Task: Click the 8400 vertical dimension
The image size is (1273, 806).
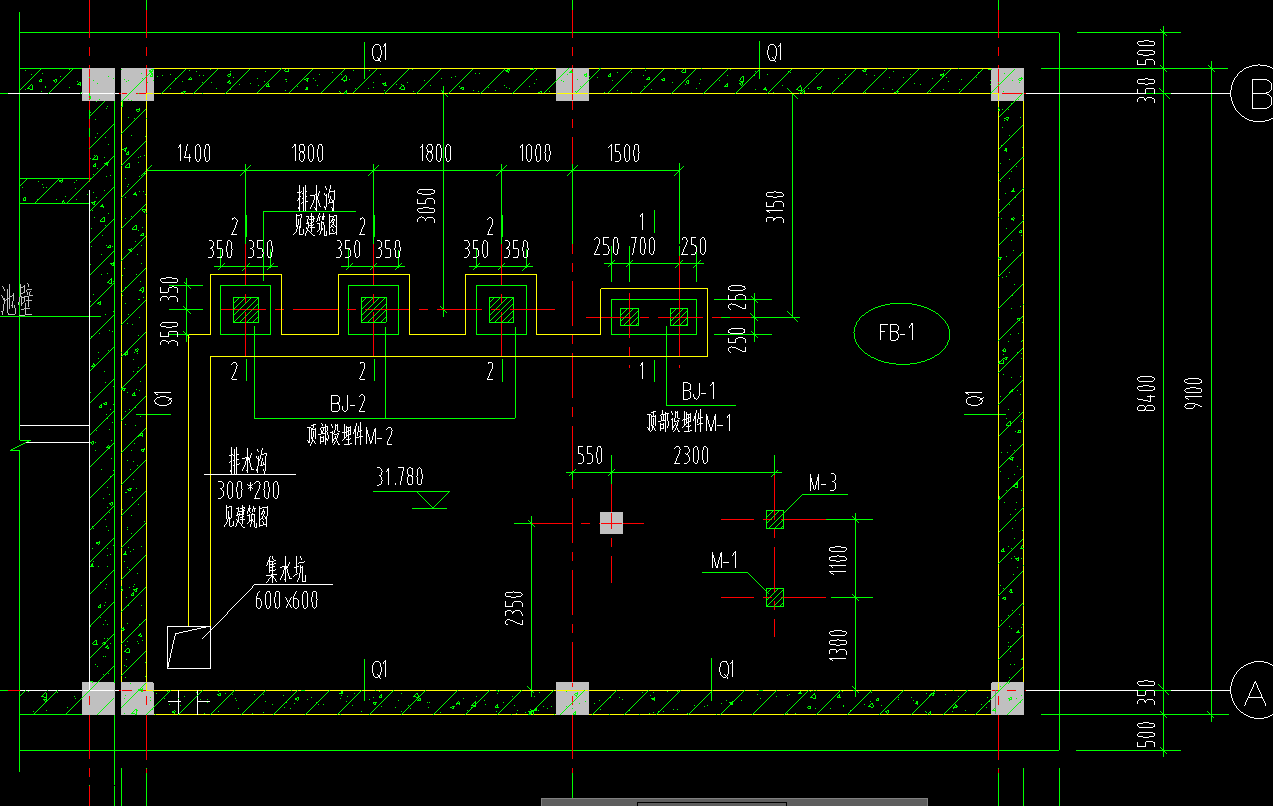Action: pos(1147,393)
